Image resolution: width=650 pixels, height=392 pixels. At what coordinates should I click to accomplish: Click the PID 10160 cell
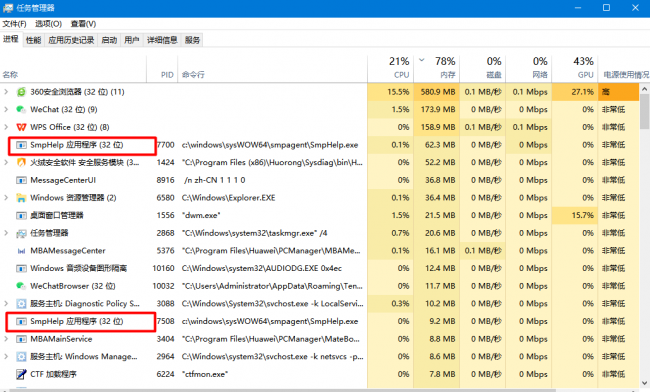[x=163, y=269]
